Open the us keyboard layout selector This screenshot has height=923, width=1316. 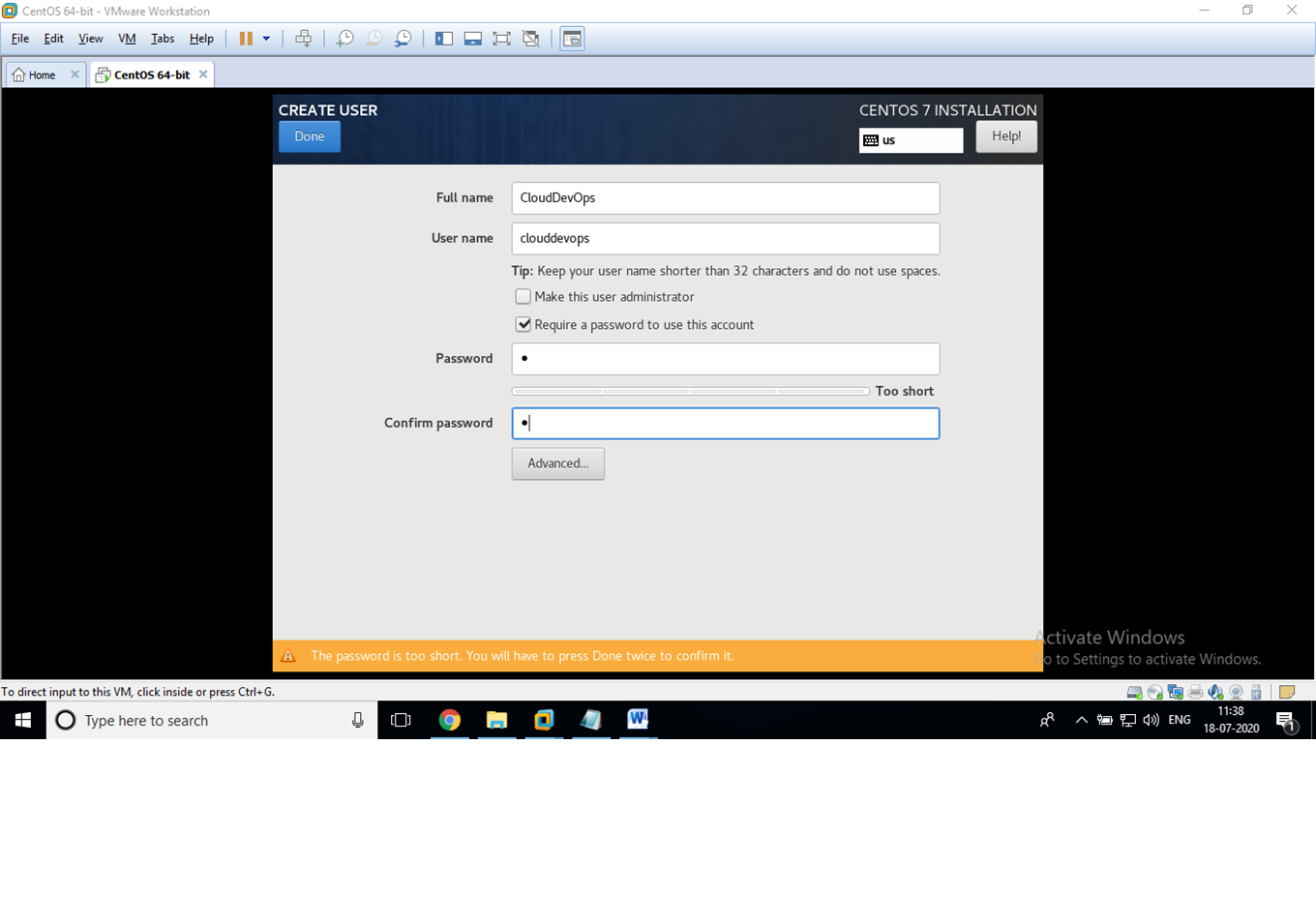tap(910, 140)
